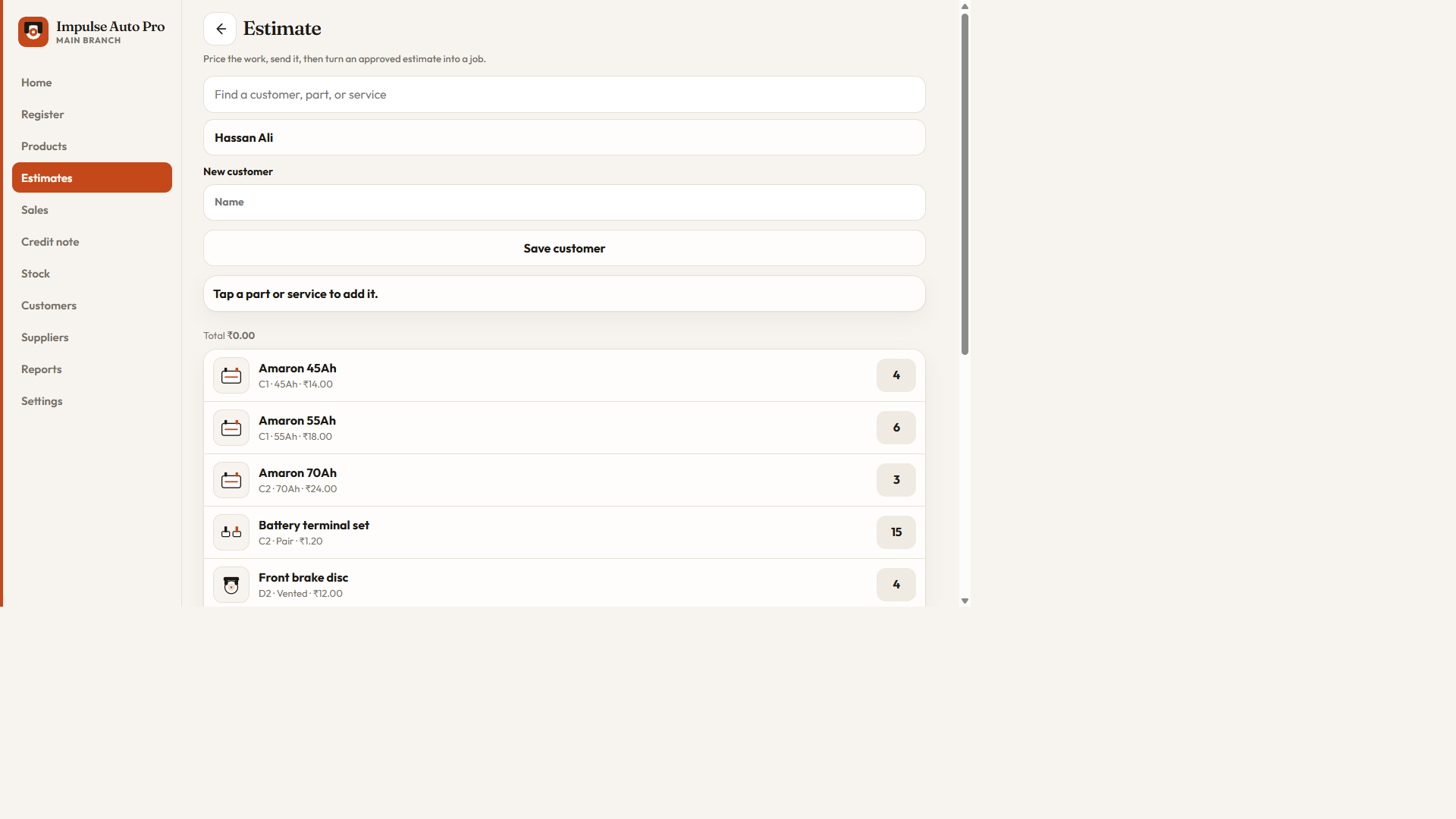
Task: Click the customer, part, or service search field
Action: [x=564, y=95]
